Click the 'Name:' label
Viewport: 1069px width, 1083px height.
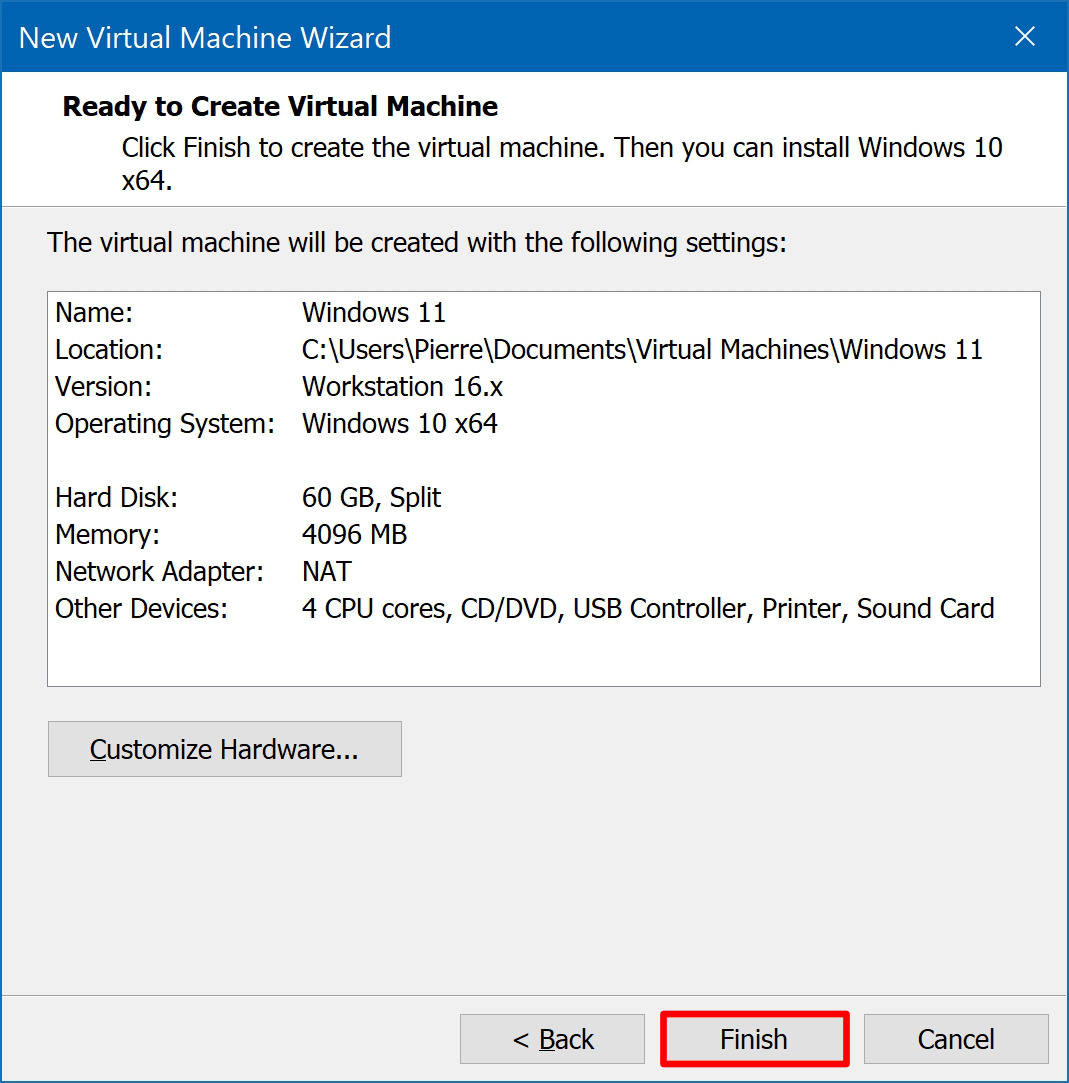[94, 313]
